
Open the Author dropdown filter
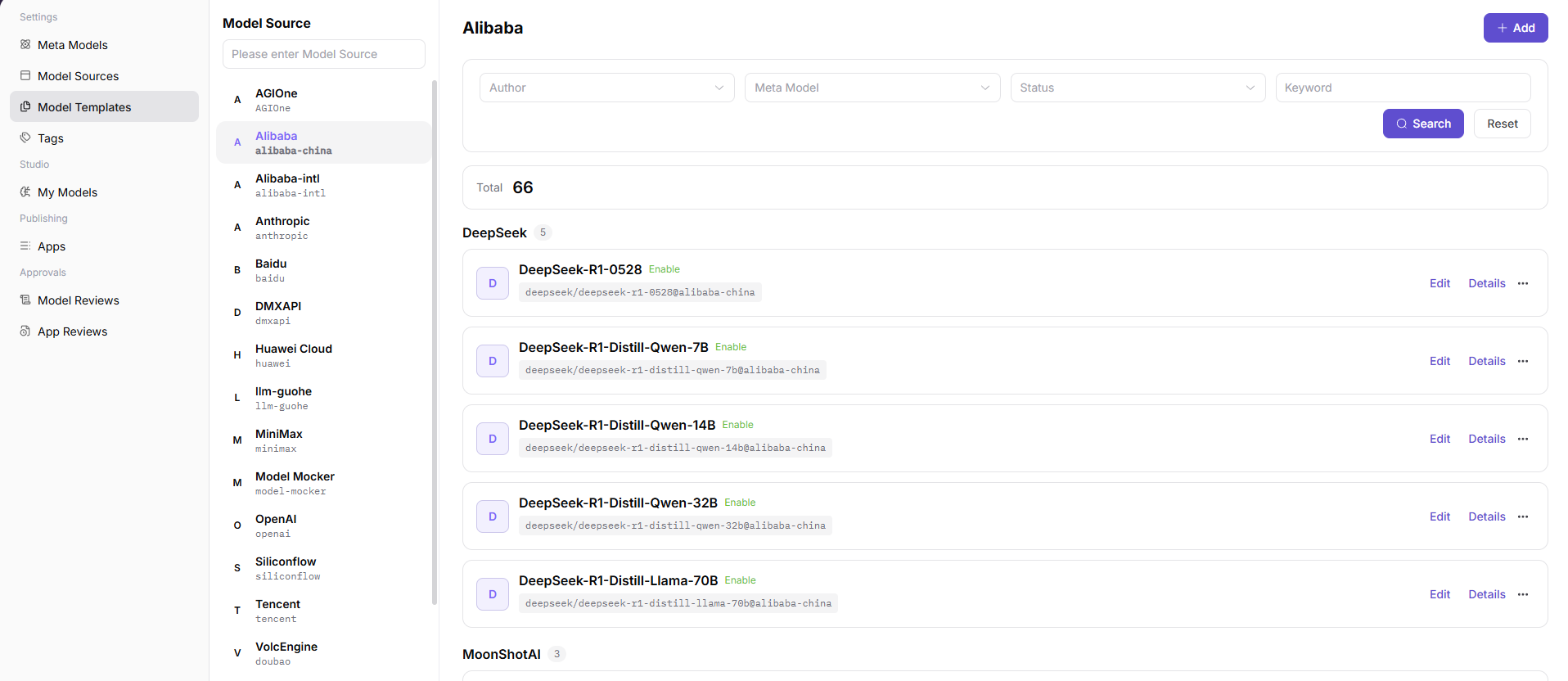[607, 88]
